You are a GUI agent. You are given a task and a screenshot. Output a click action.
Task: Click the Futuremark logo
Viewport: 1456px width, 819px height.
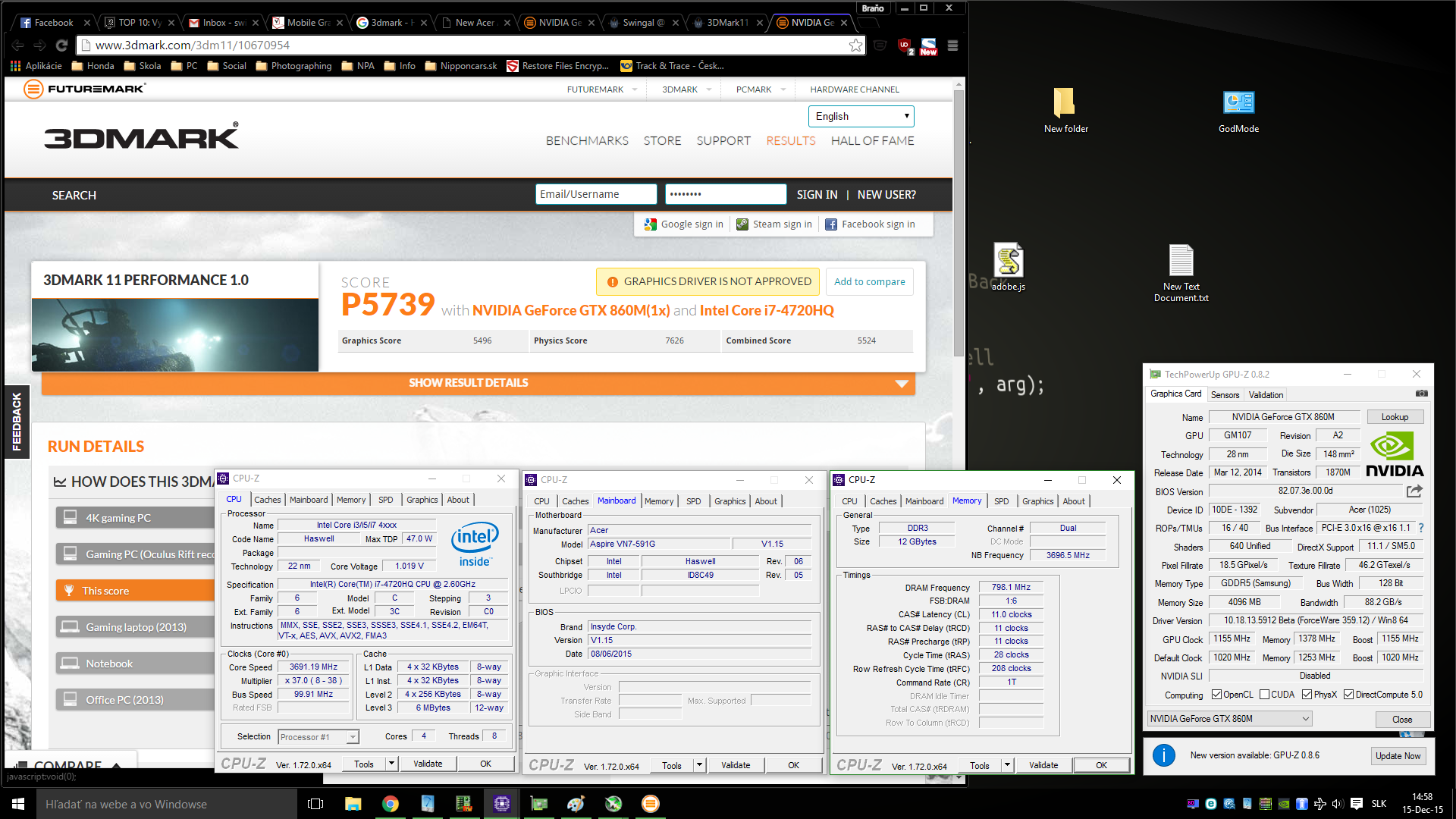click(x=84, y=89)
